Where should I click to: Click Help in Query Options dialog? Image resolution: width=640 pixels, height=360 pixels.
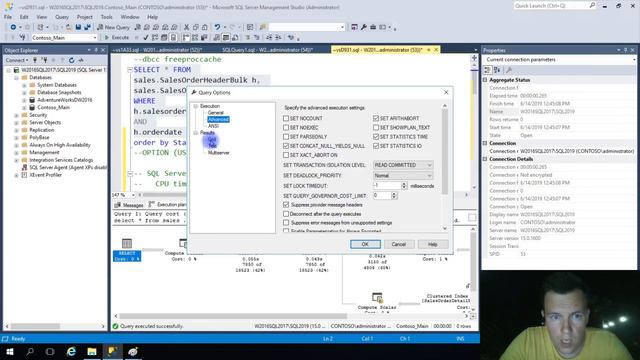coord(433,244)
